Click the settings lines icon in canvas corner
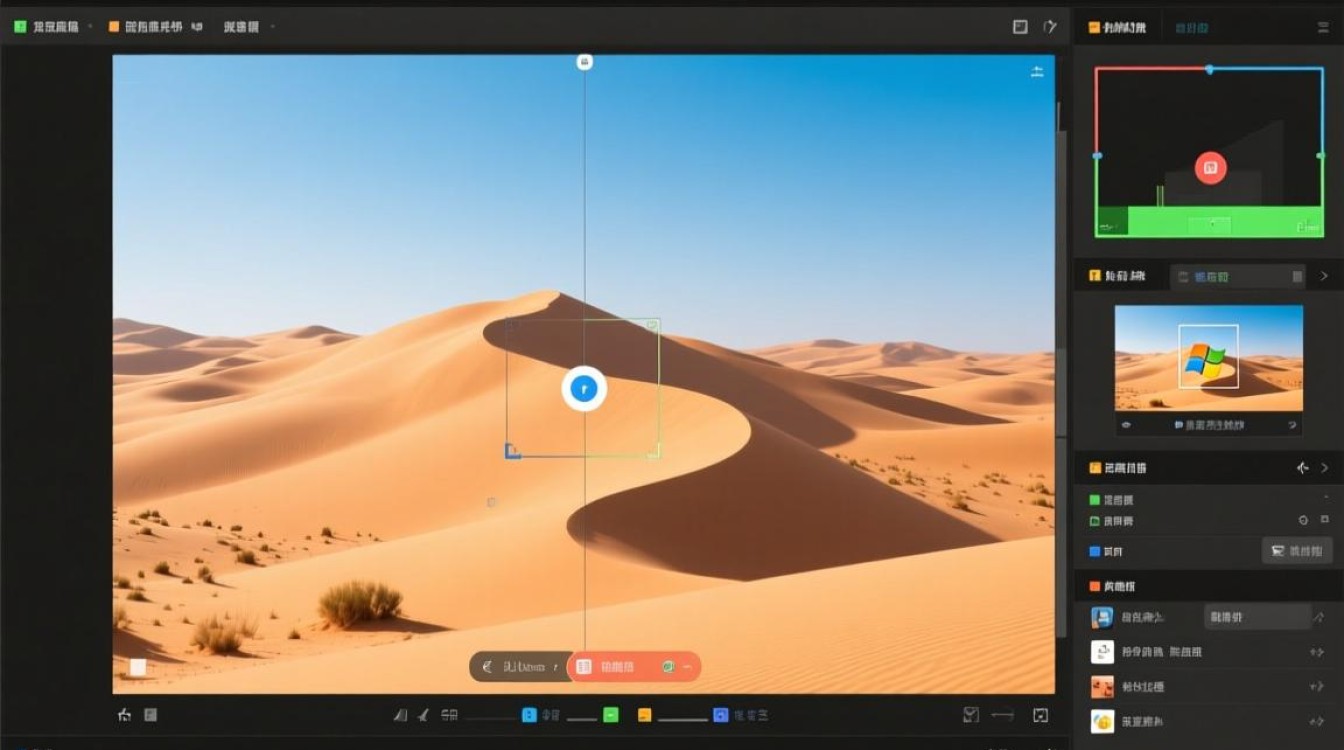Image resolution: width=1344 pixels, height=750 pixels. click(1037, 71)
